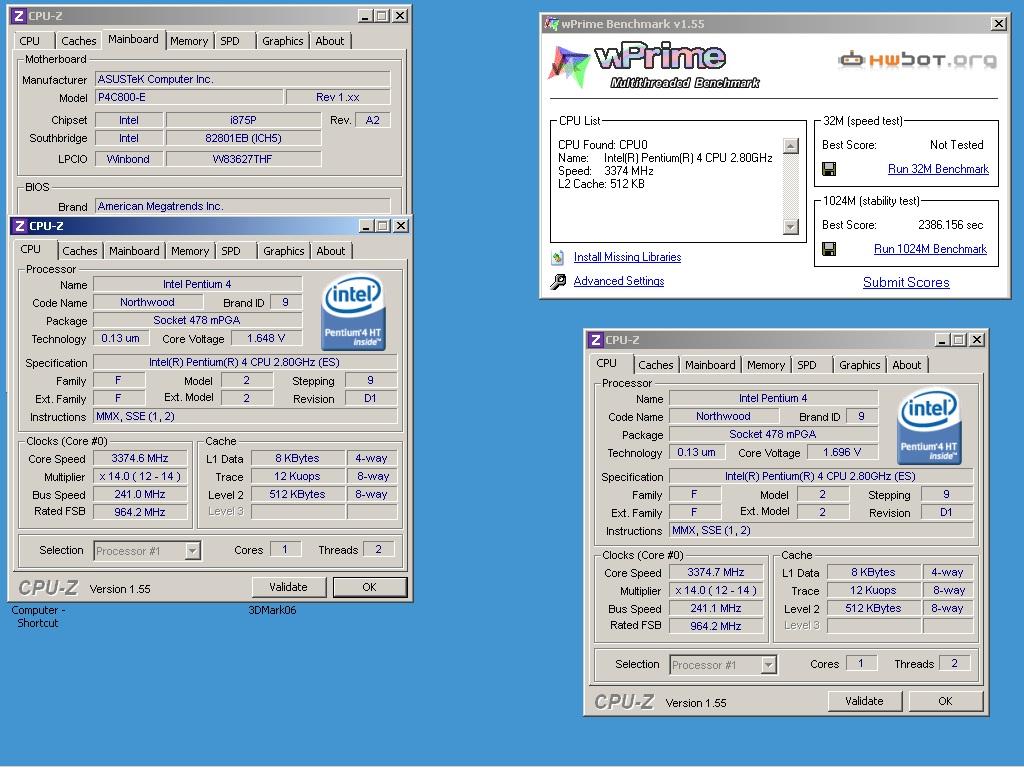This screenshot has height=768, width=1024.
Task: Click Validate in the right CPU-Z window
Action: point(864,701)
